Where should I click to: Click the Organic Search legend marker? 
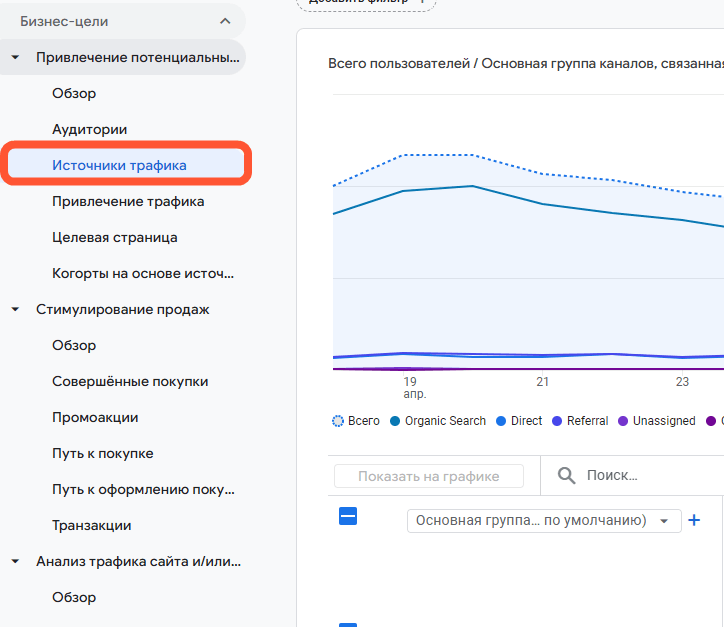tap(396, 421)
